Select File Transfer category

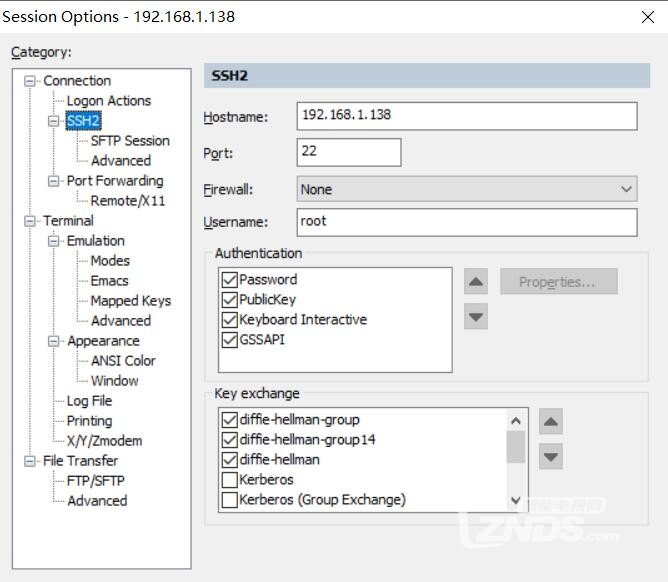click(x=81, y=461)
